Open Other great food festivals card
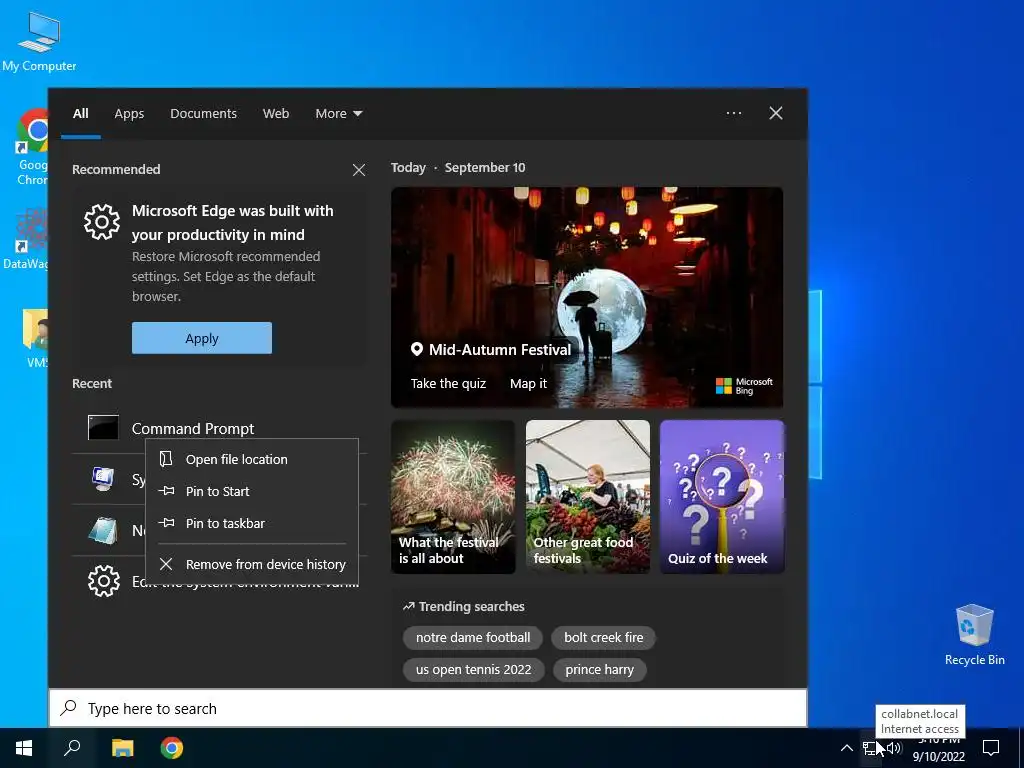 [x=588, y=497]
